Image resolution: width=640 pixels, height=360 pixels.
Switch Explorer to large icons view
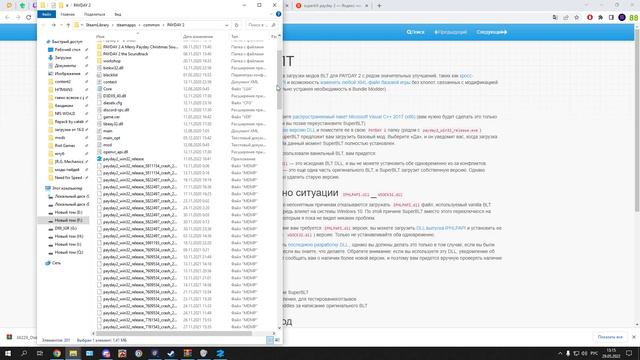pos(277,340)
